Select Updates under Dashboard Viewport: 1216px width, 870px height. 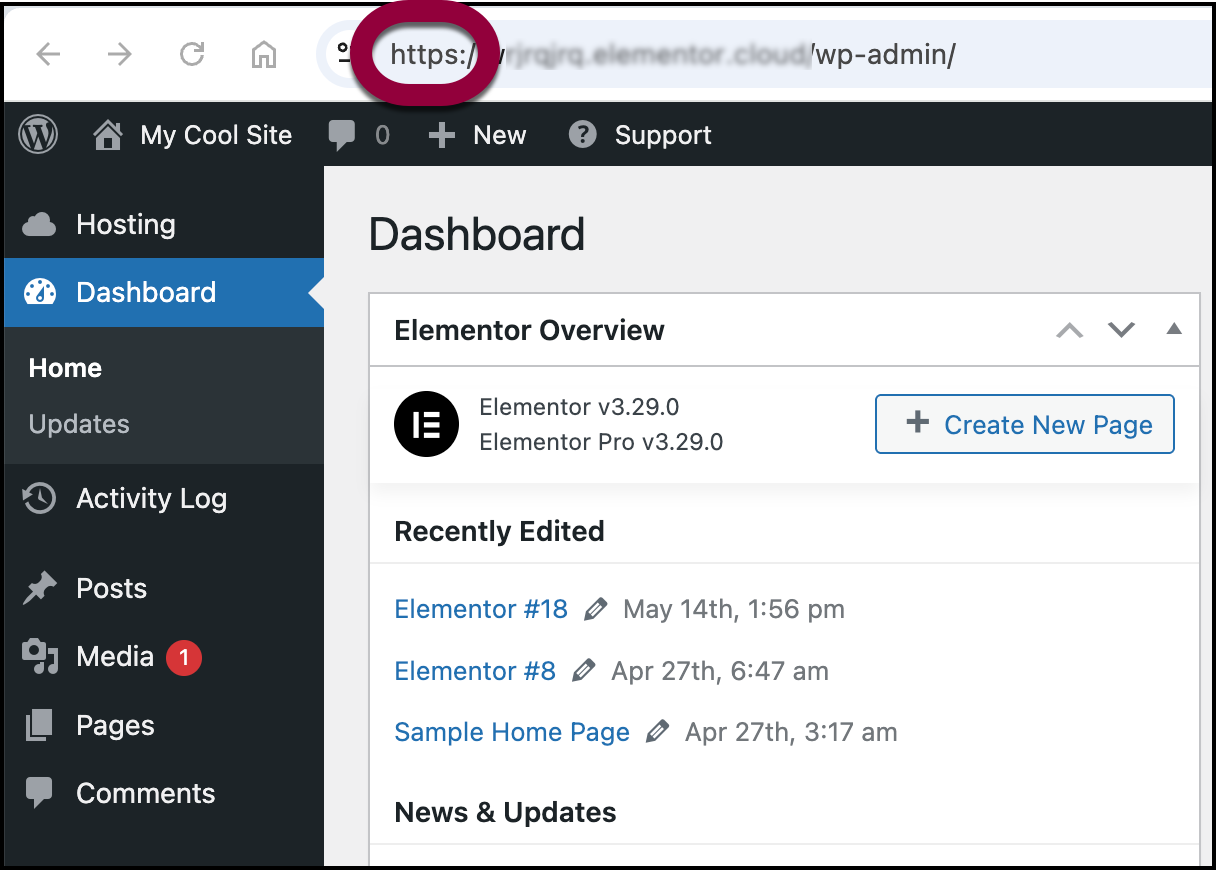click(x=79, y=424)
